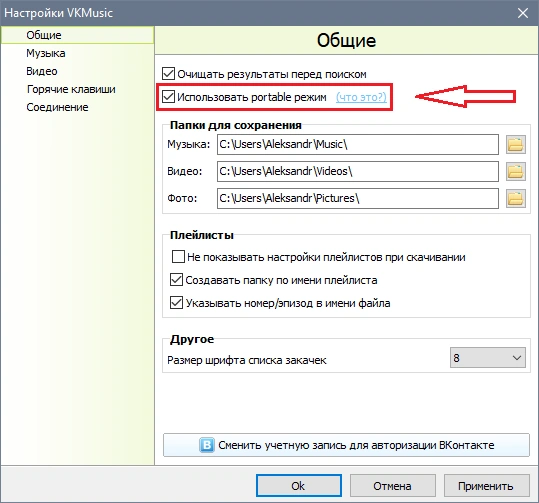Click the Отмена button
This screenshot has height=503, width=539.
point(393,485)
